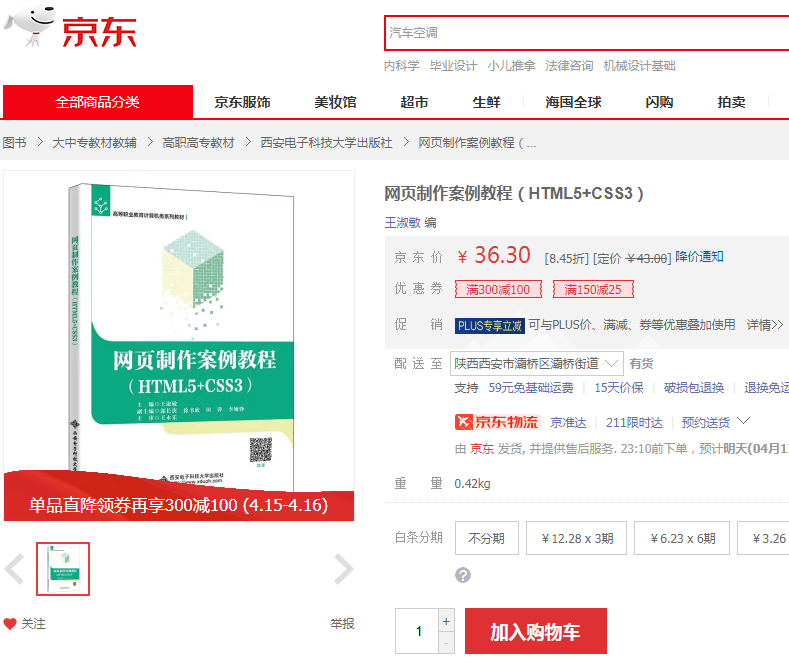Click 211限时达 delivery link

coord(634,423)
